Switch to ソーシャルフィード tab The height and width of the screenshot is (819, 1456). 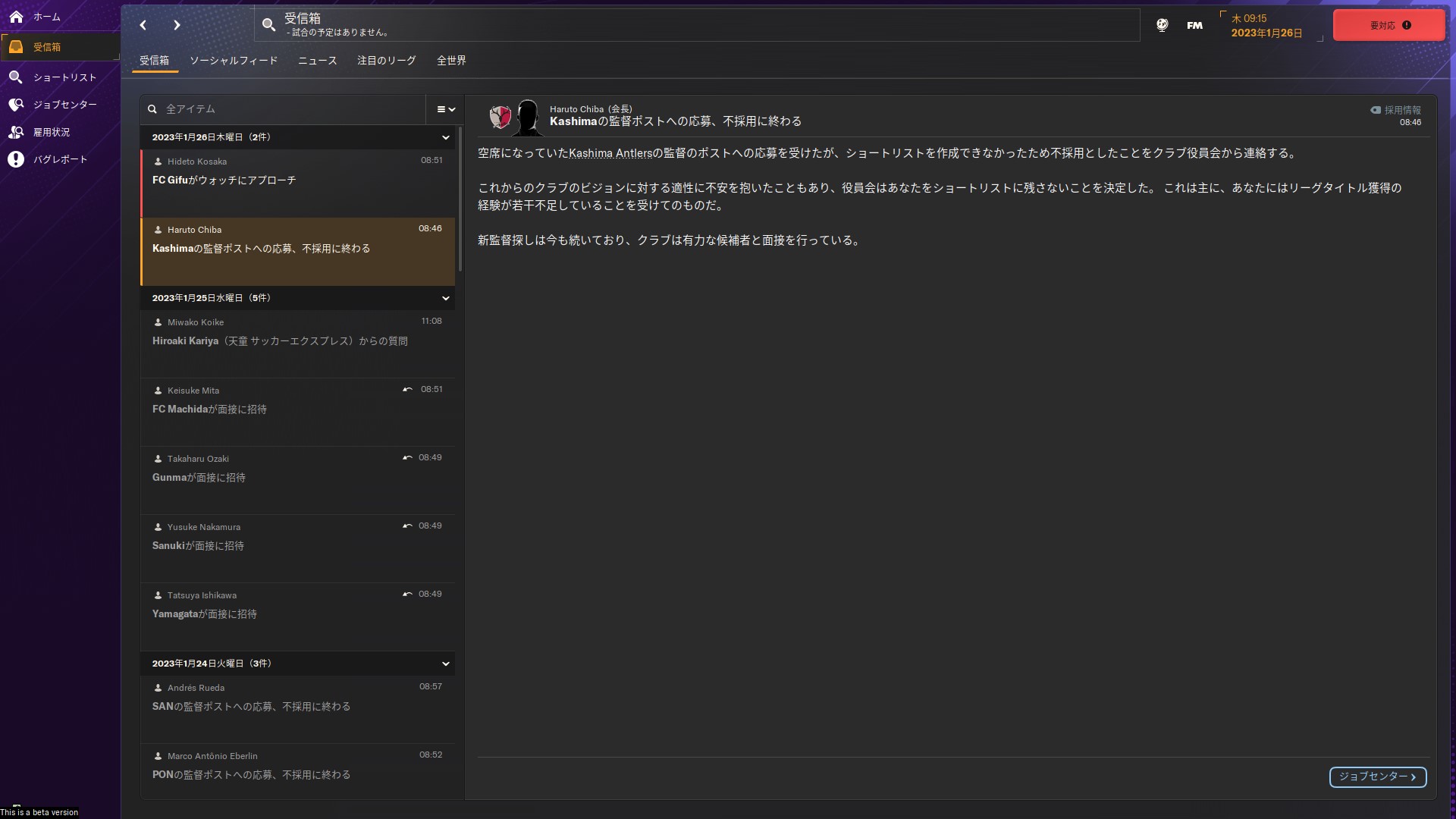(x=234, y=61)
